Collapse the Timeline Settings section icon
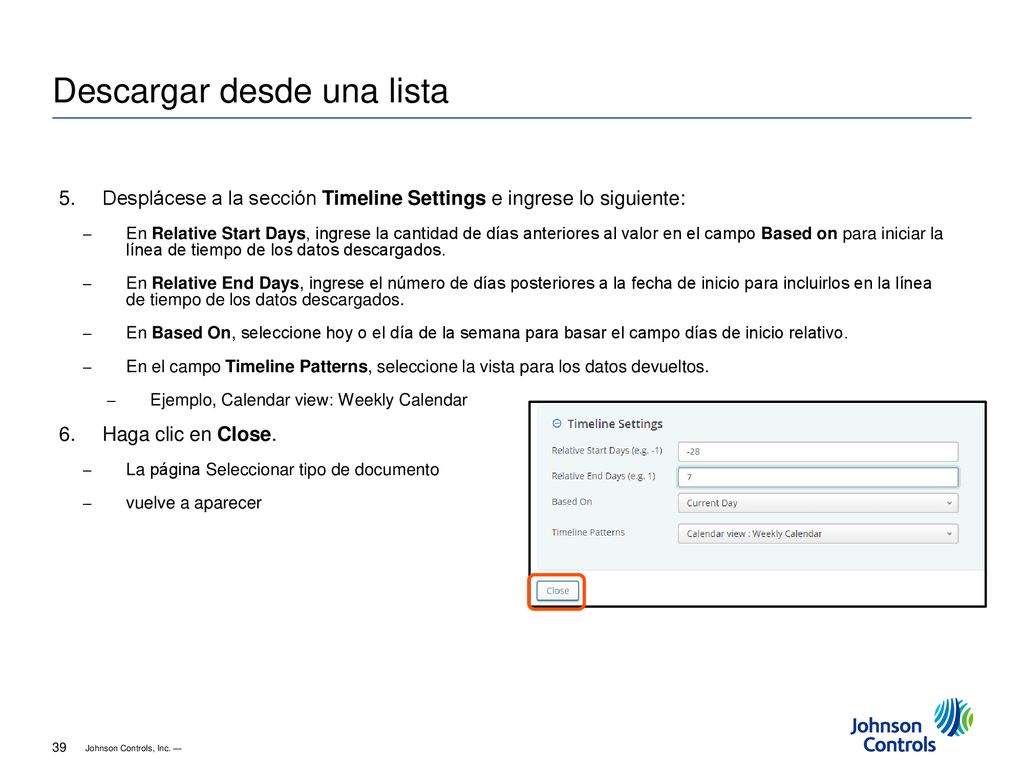Viewport: 1024px width, 768px height. (x=556, y=424)
